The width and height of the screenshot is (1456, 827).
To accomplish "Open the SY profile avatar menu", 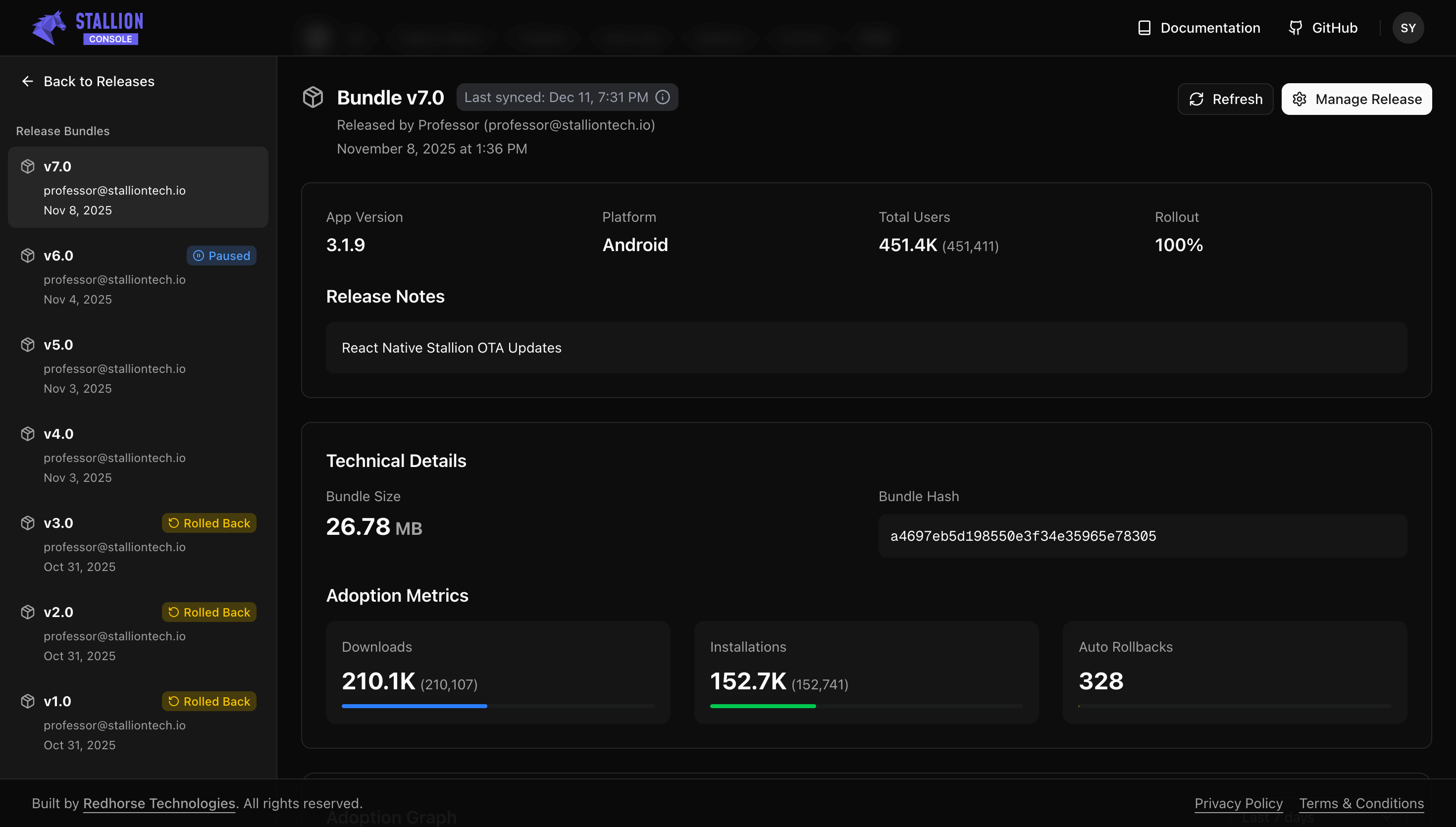I will (x=1408, y=27).
